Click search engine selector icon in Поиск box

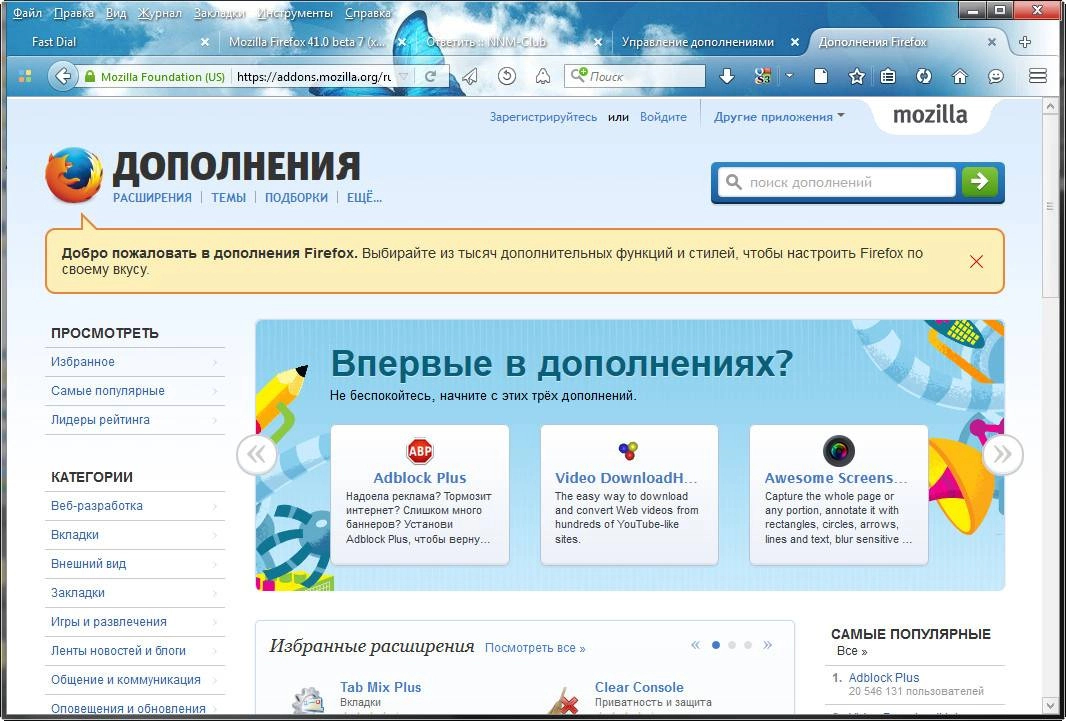[x=579, y=75]
